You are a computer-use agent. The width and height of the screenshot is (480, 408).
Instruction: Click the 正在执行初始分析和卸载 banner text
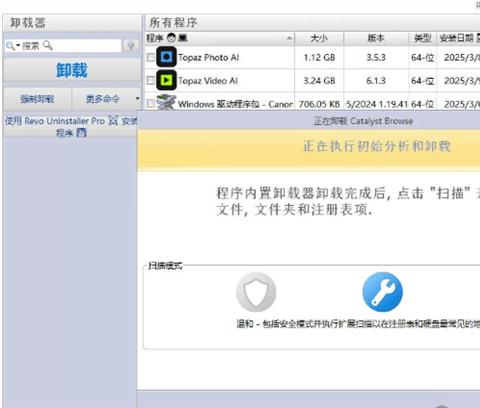(377, 146)
